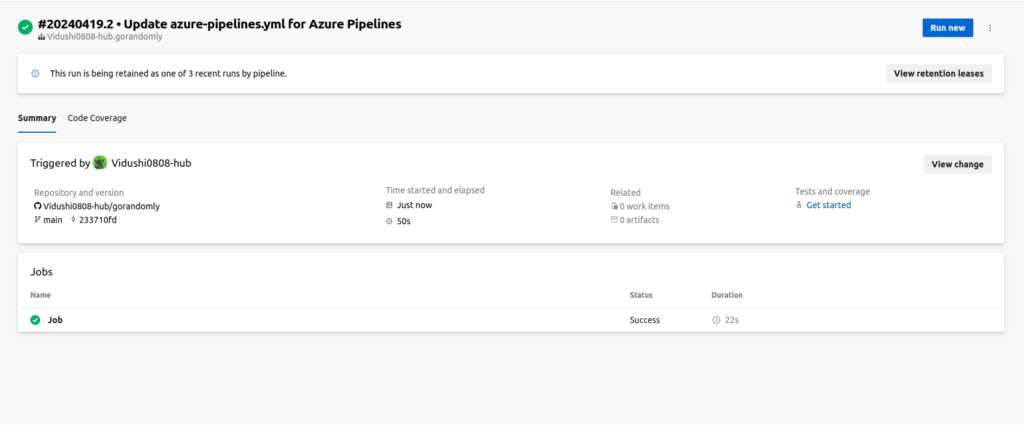Click the main branch icon
The image size is (1024, 425).
pos(38,219)
